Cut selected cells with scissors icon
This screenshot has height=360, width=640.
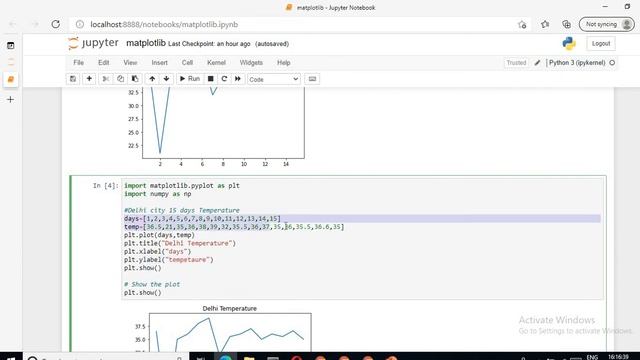pos(106,79)
